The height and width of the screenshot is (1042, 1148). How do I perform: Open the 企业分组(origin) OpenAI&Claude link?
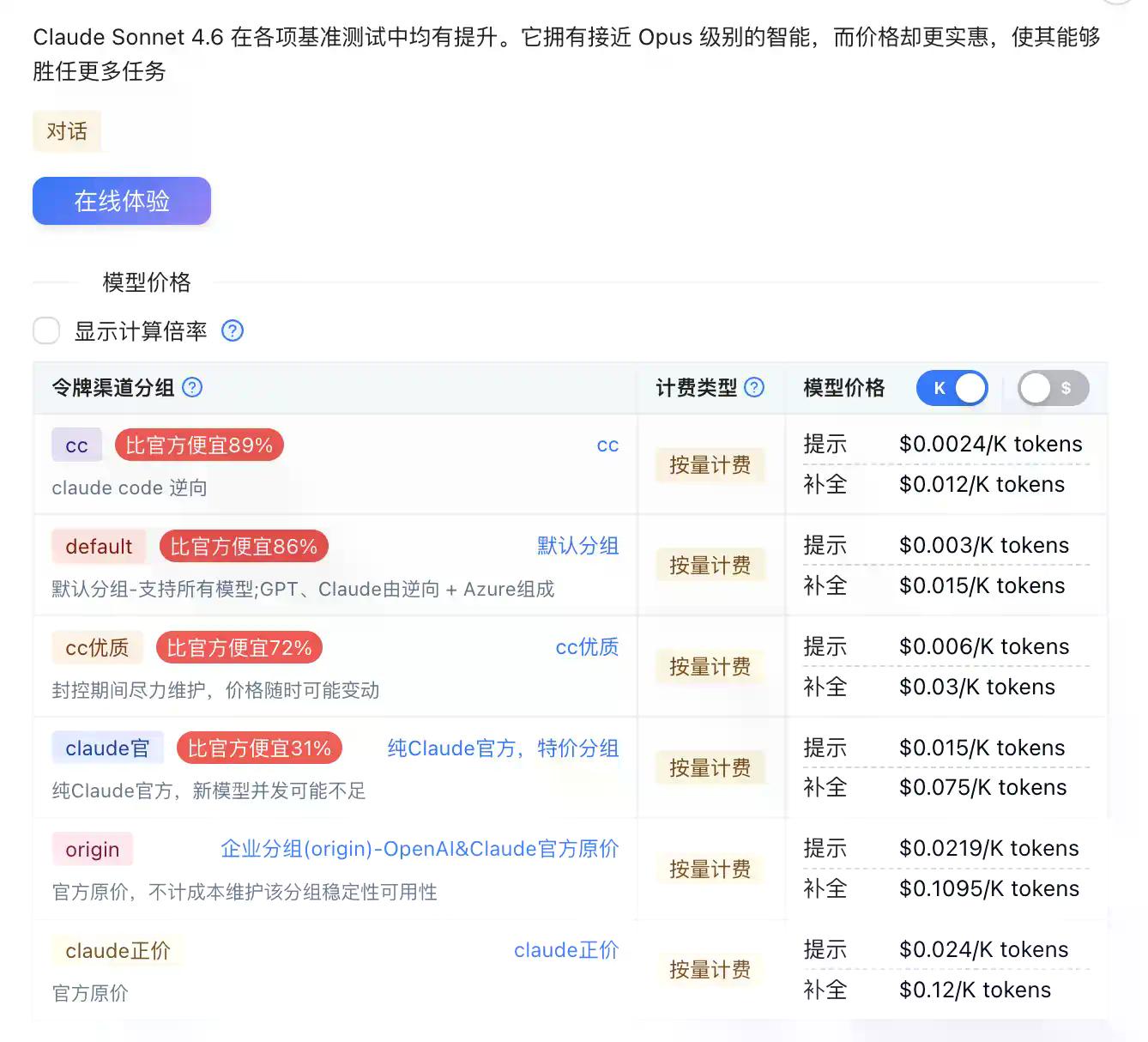click(420, 849)
